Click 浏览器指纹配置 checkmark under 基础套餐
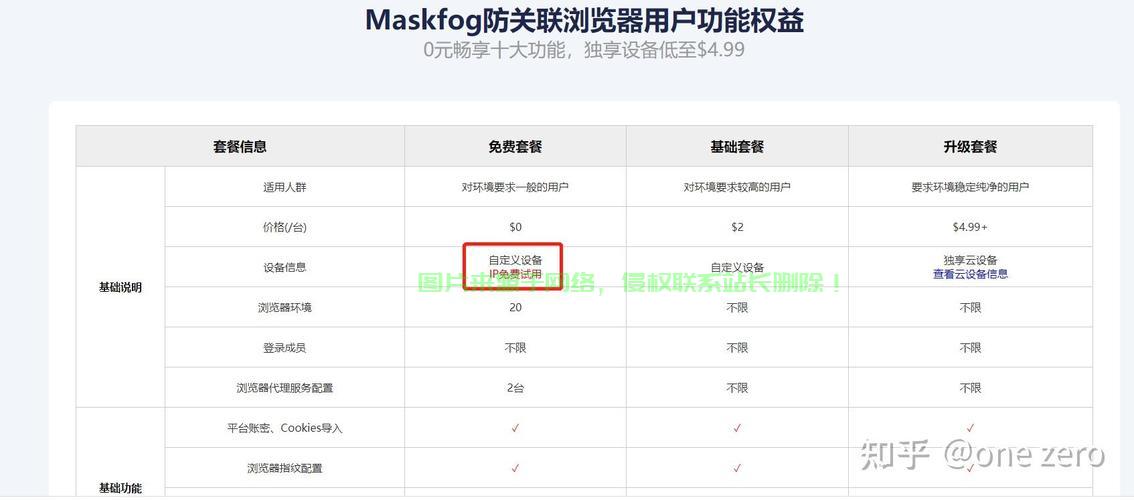 point(737,468)
